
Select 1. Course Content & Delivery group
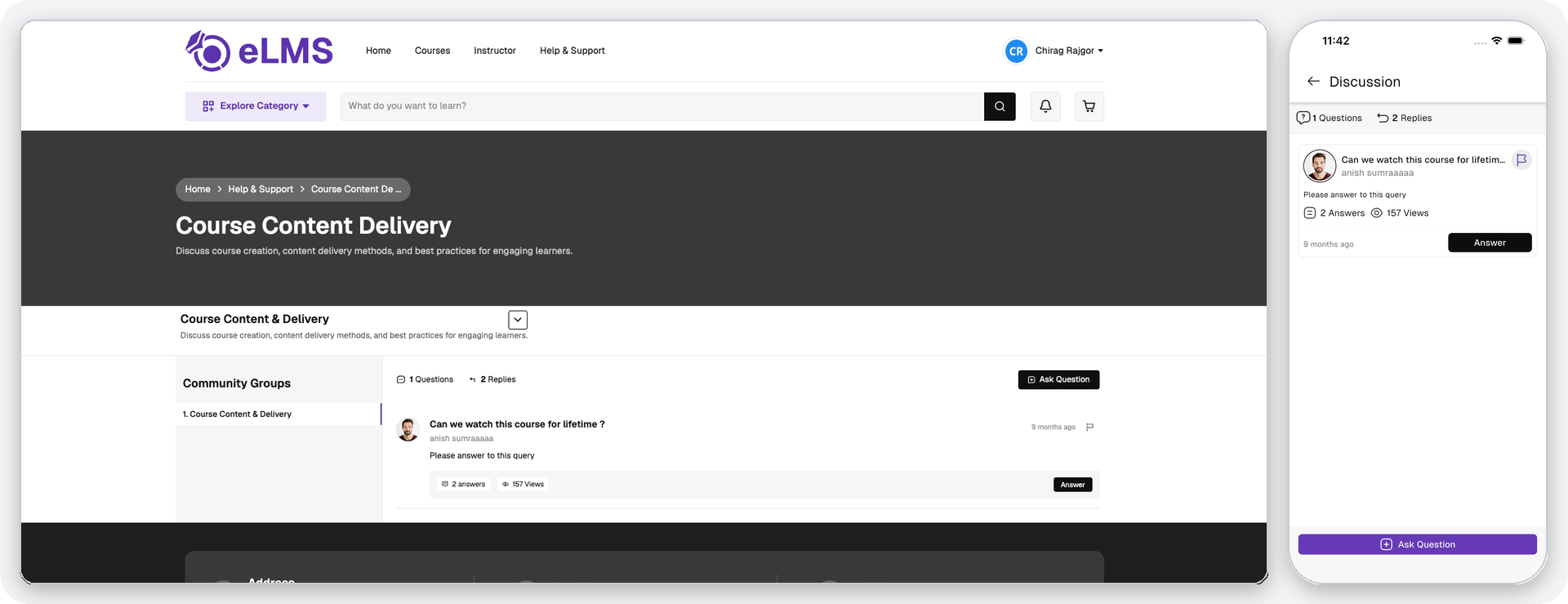point(278,414)
